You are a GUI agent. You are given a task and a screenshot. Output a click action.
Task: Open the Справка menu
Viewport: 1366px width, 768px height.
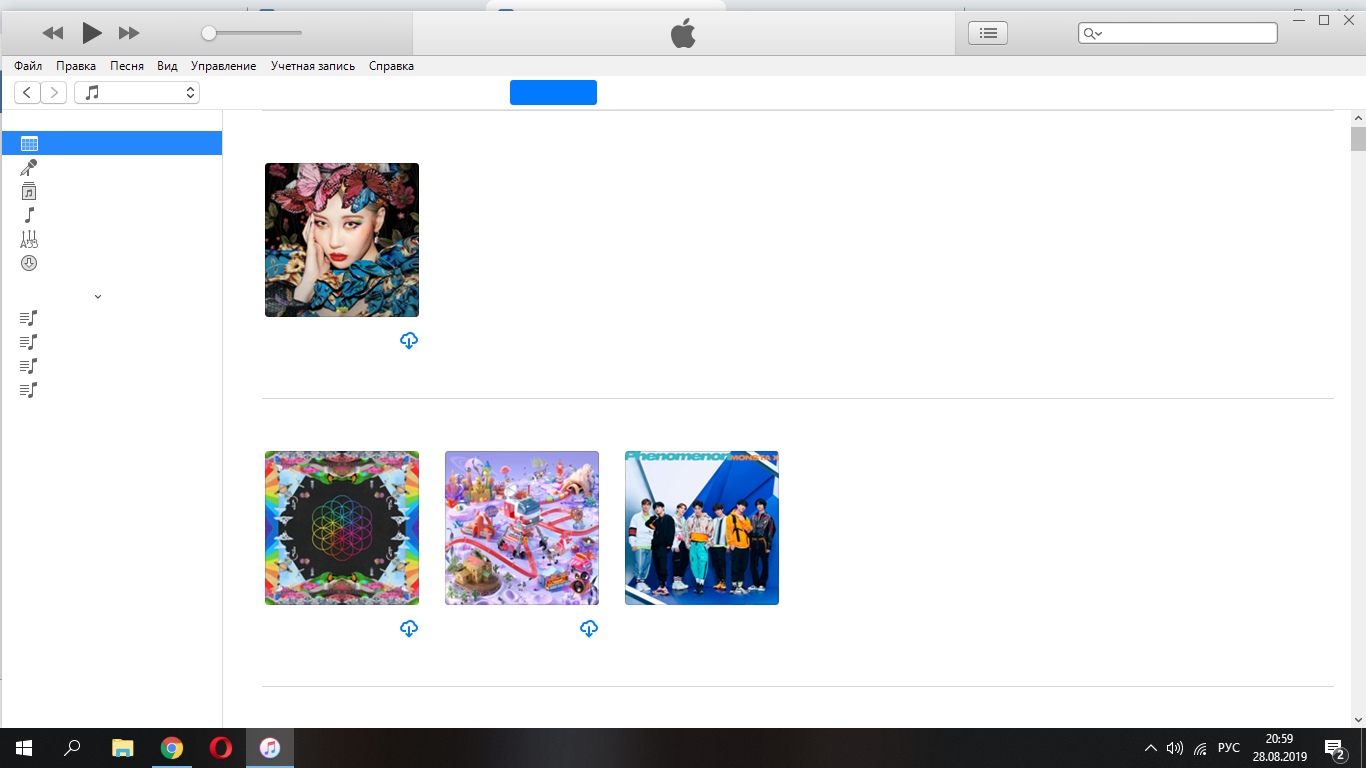point(391,66)
